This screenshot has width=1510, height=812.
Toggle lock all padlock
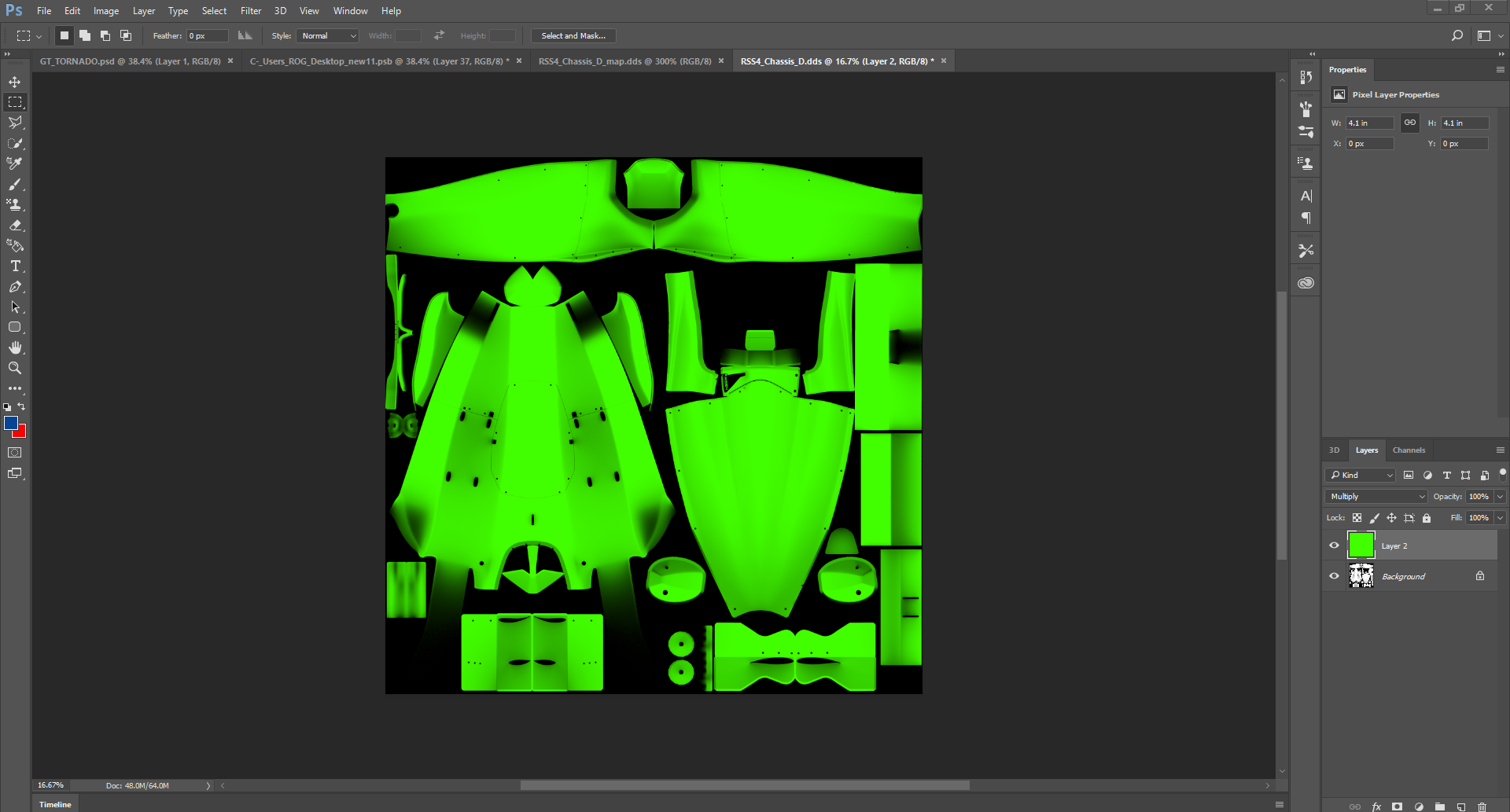click(x=1427, y=518)
